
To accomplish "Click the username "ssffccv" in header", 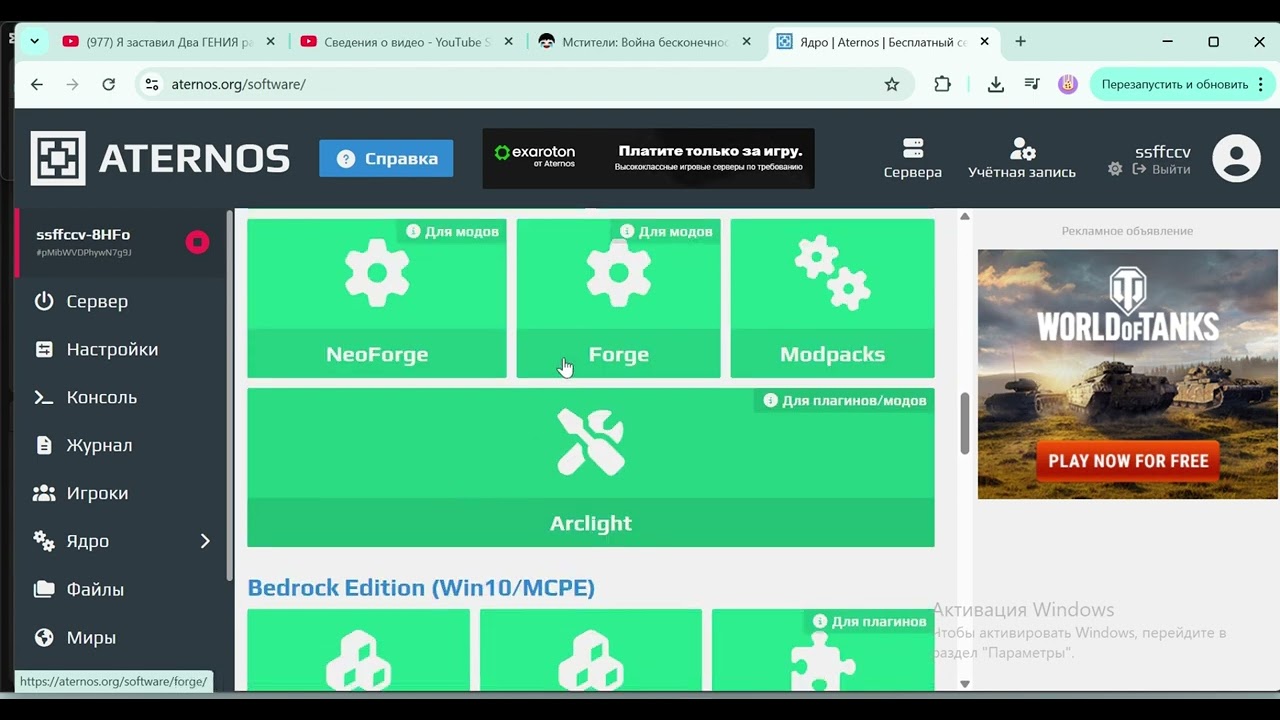I will (1162, 152).
